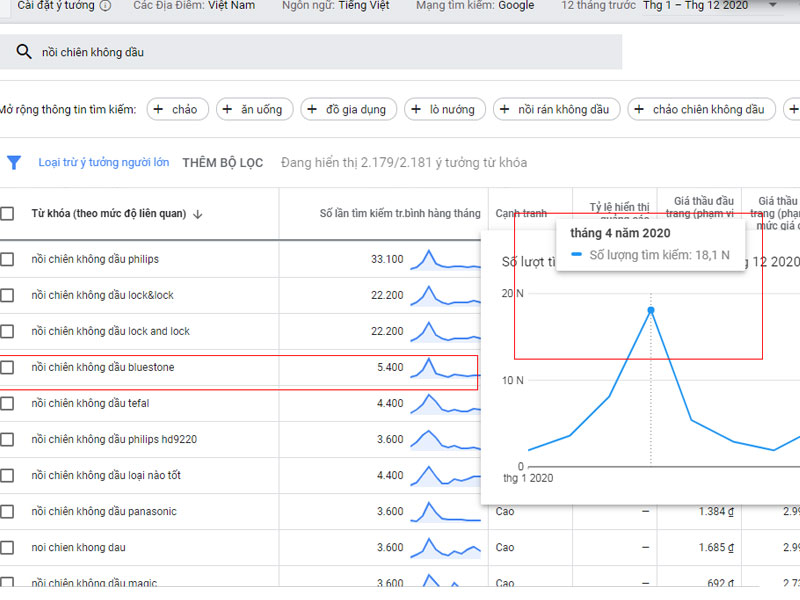Viewport: 800px width, 600px height.
Task: Sort by 'Từ khóa (theo mức độ liên quan)' header
Action: coord(109,213)
